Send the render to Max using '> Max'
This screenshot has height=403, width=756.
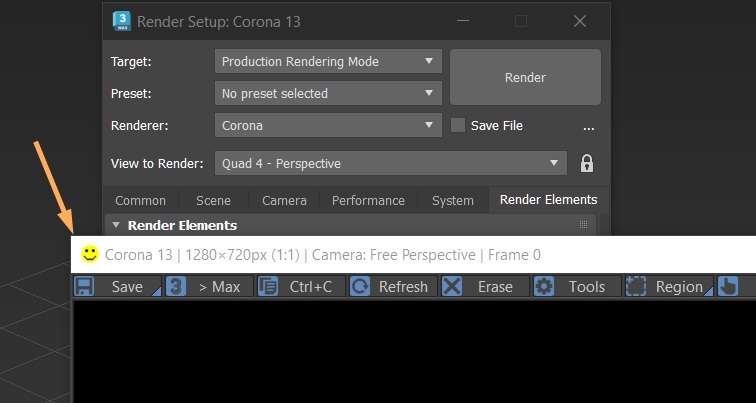click(x=206, y=287)
